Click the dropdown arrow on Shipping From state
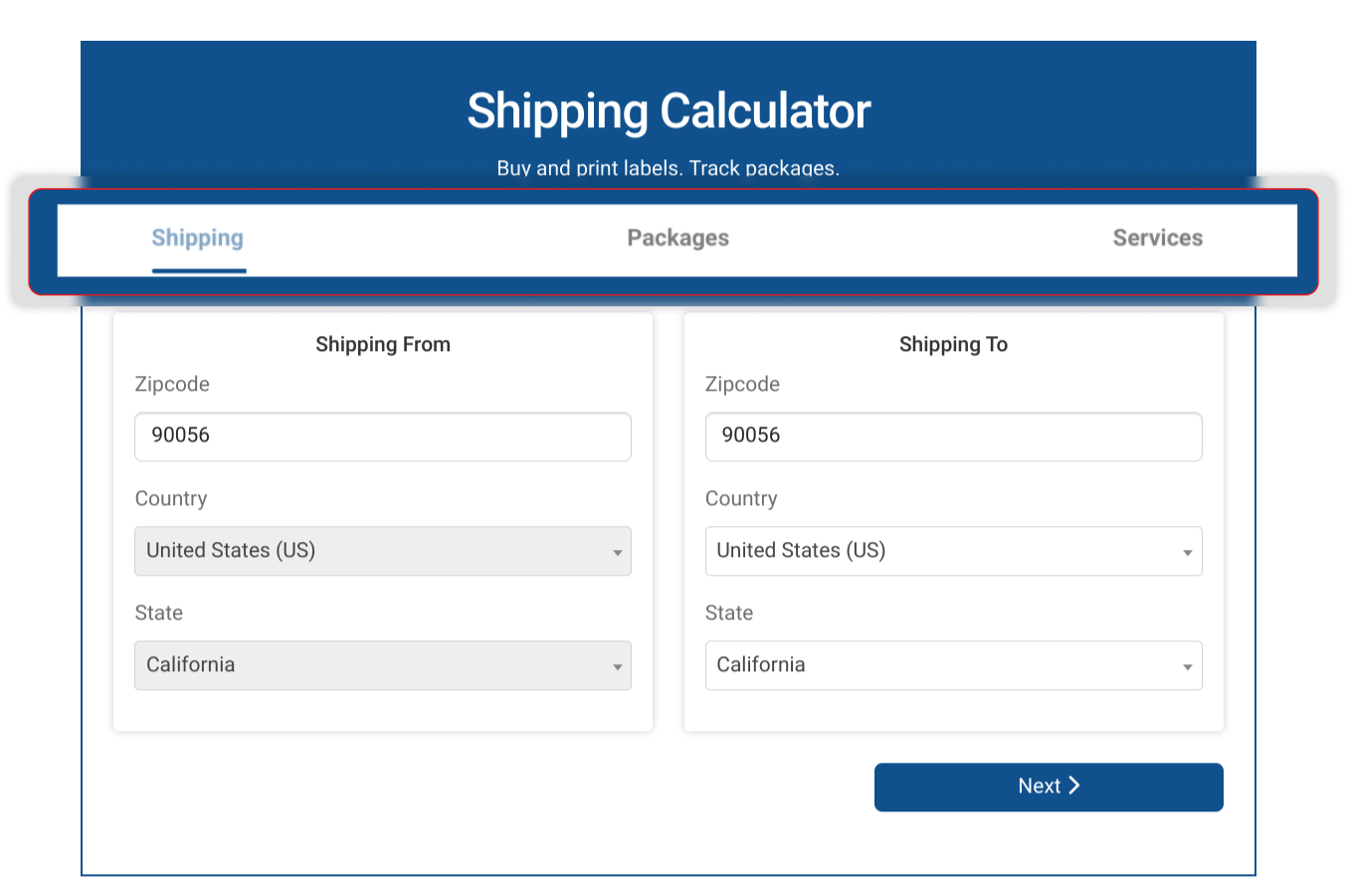Screen dimensions: 1348x896 click(x=616, y=665)
